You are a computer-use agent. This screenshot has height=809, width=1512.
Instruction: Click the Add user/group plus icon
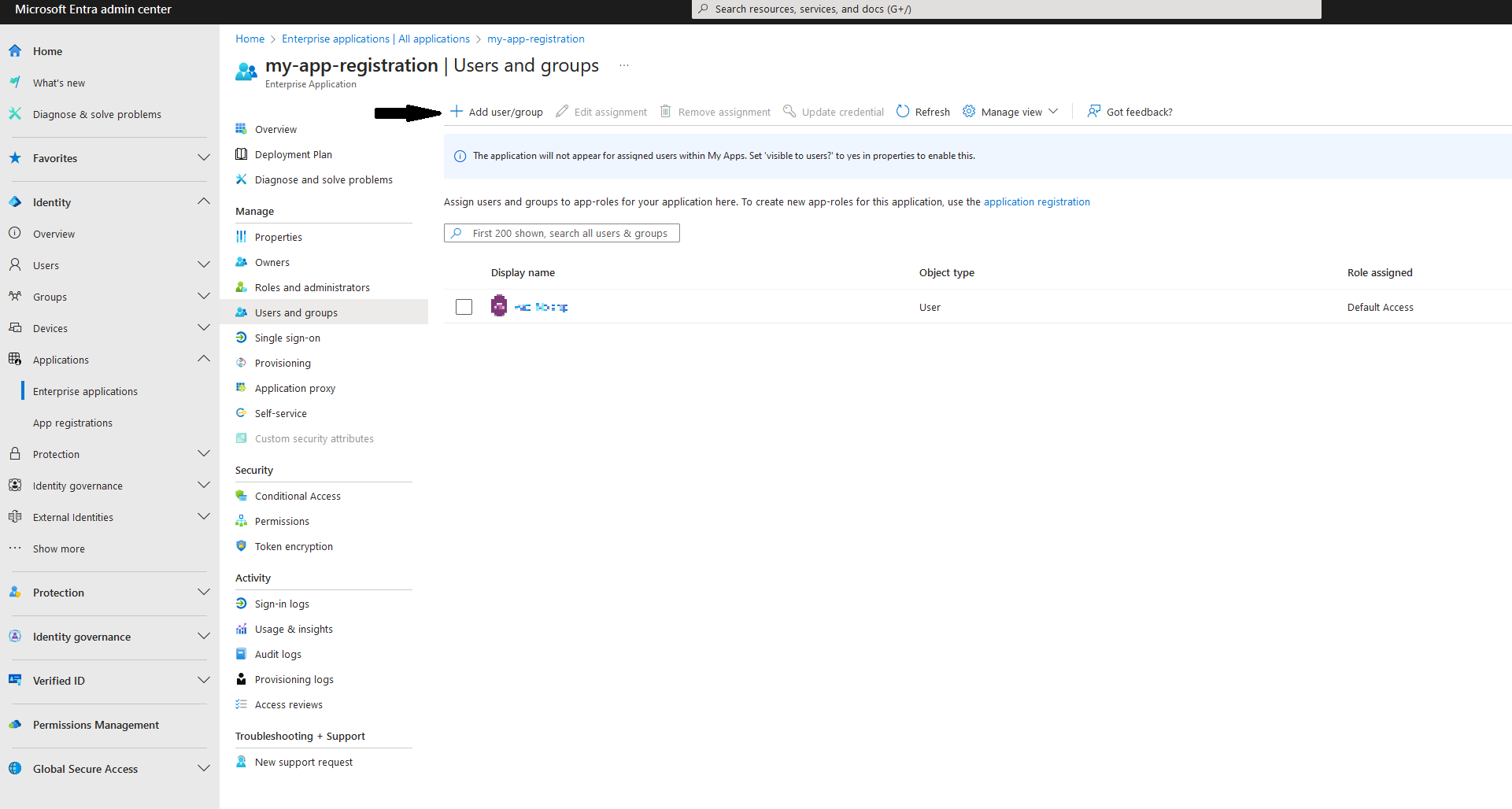pyautogui.click(x=457, y=111)
